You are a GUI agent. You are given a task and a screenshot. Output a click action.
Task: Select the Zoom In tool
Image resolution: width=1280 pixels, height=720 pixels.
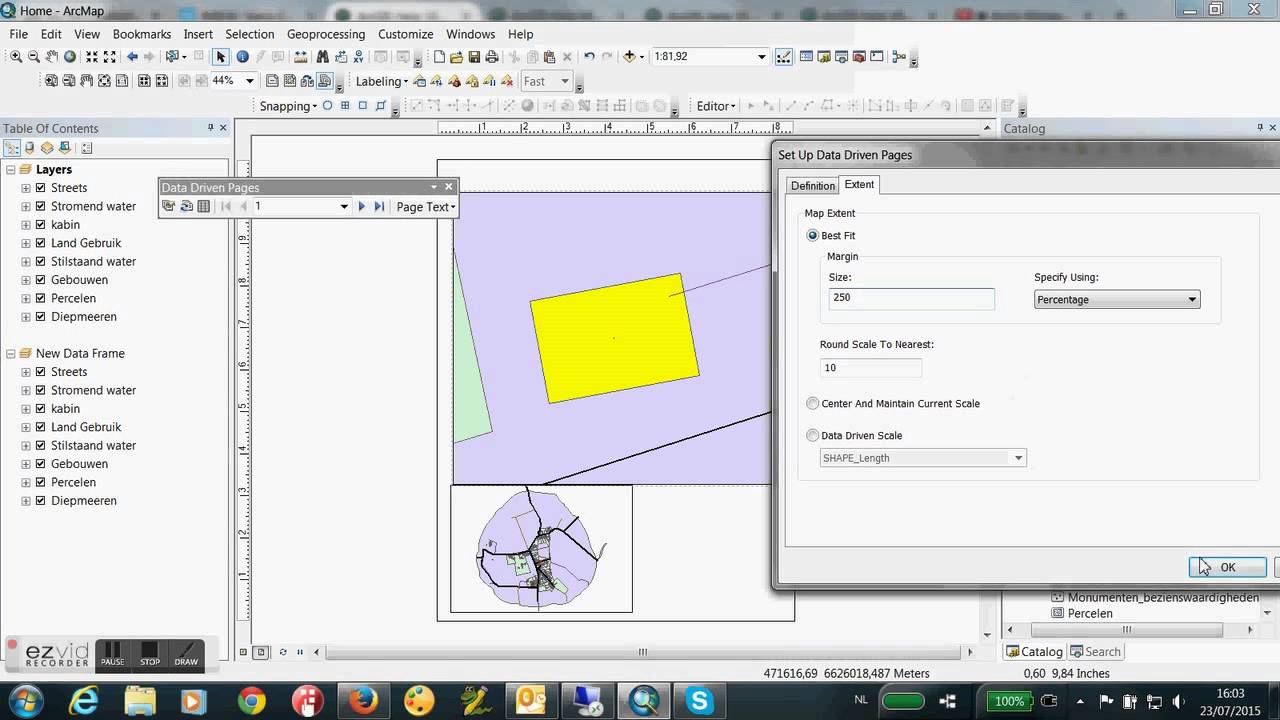click(16, 57)
